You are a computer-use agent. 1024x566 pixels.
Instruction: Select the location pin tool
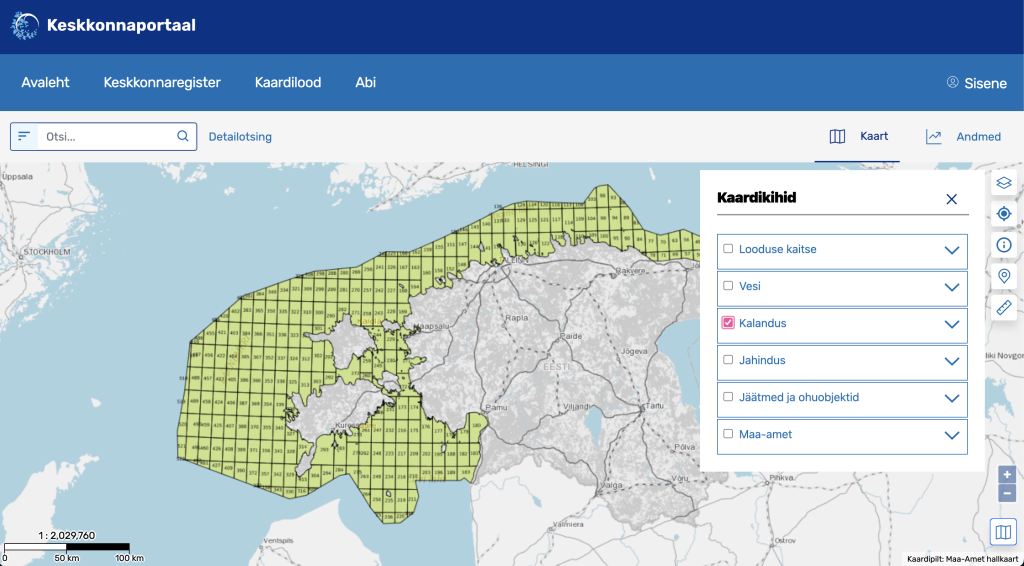[1004, 275]
